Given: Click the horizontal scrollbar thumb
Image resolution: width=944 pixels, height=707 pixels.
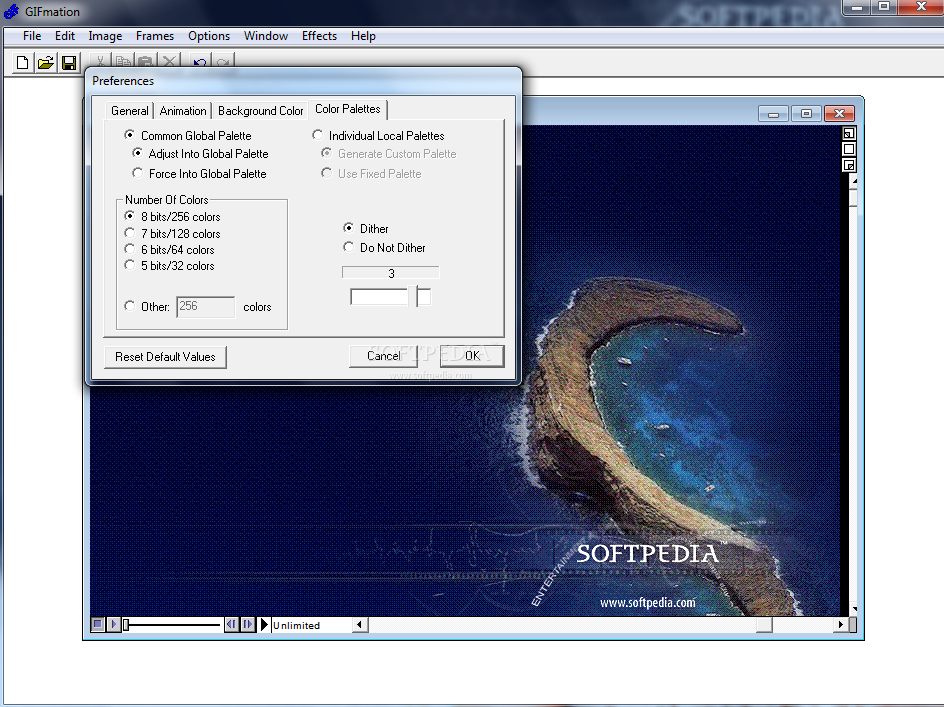Looking at the screenshot, I should tap(764, 624).
